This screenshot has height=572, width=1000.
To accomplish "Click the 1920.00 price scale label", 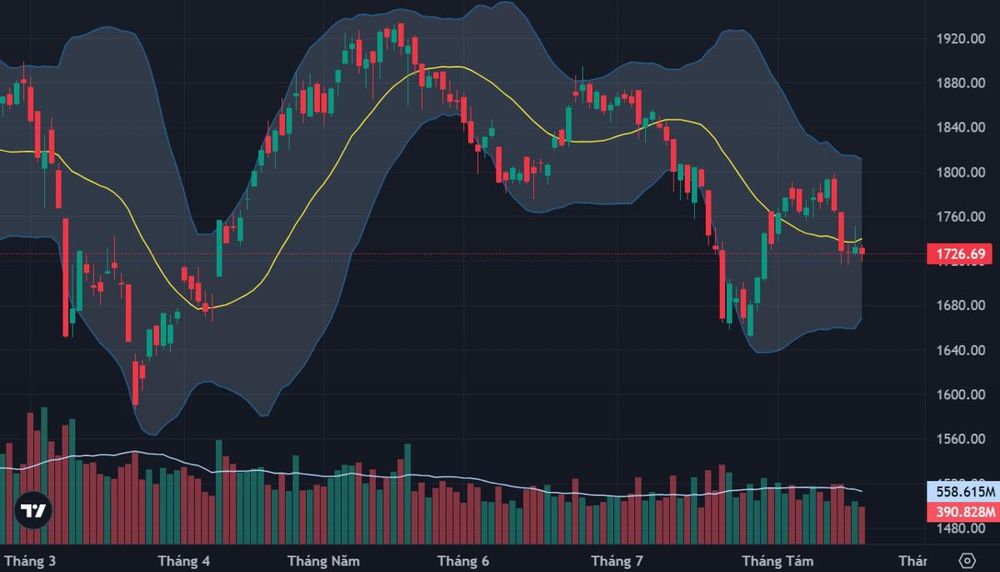I will pyautogui.click(x=960, y=39).
